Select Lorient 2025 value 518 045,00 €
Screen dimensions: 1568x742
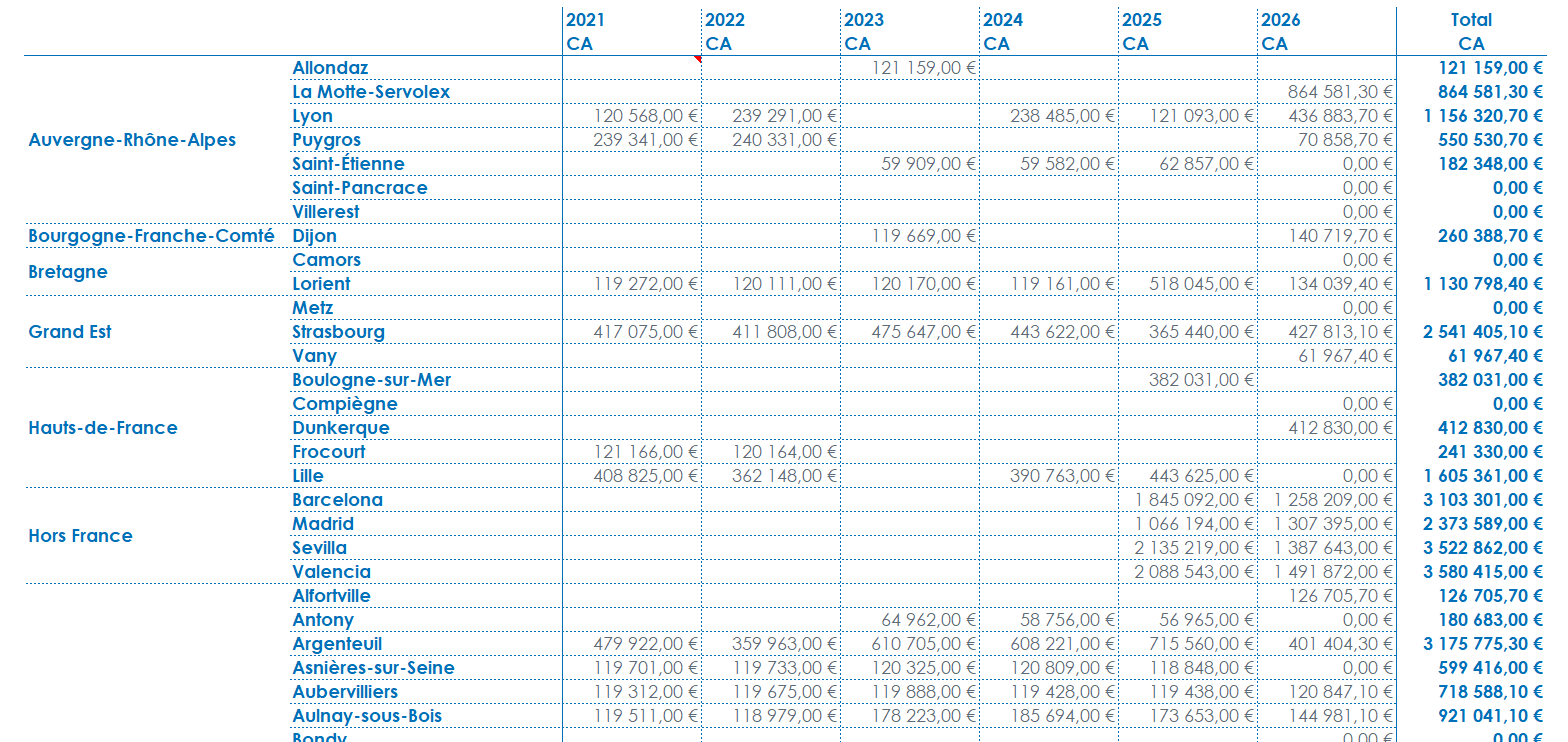(1201, 284)
